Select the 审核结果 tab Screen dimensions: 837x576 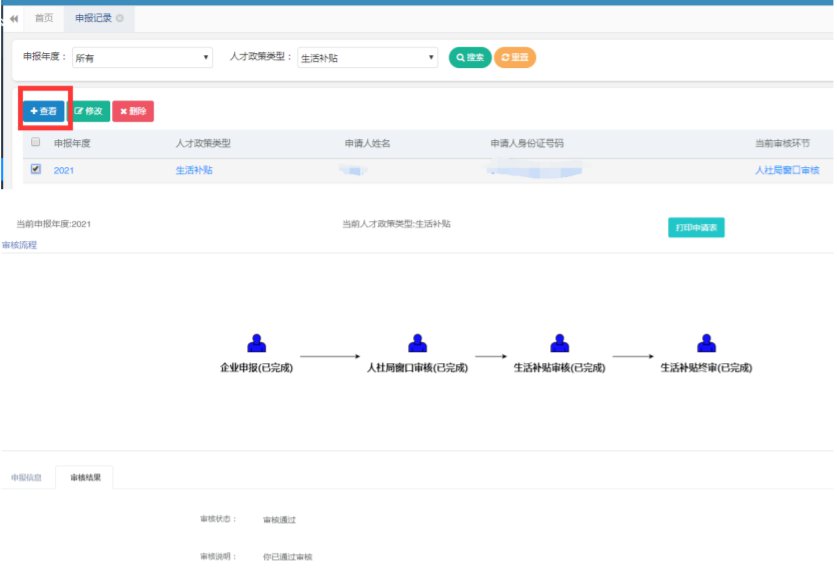click(85, 478)
